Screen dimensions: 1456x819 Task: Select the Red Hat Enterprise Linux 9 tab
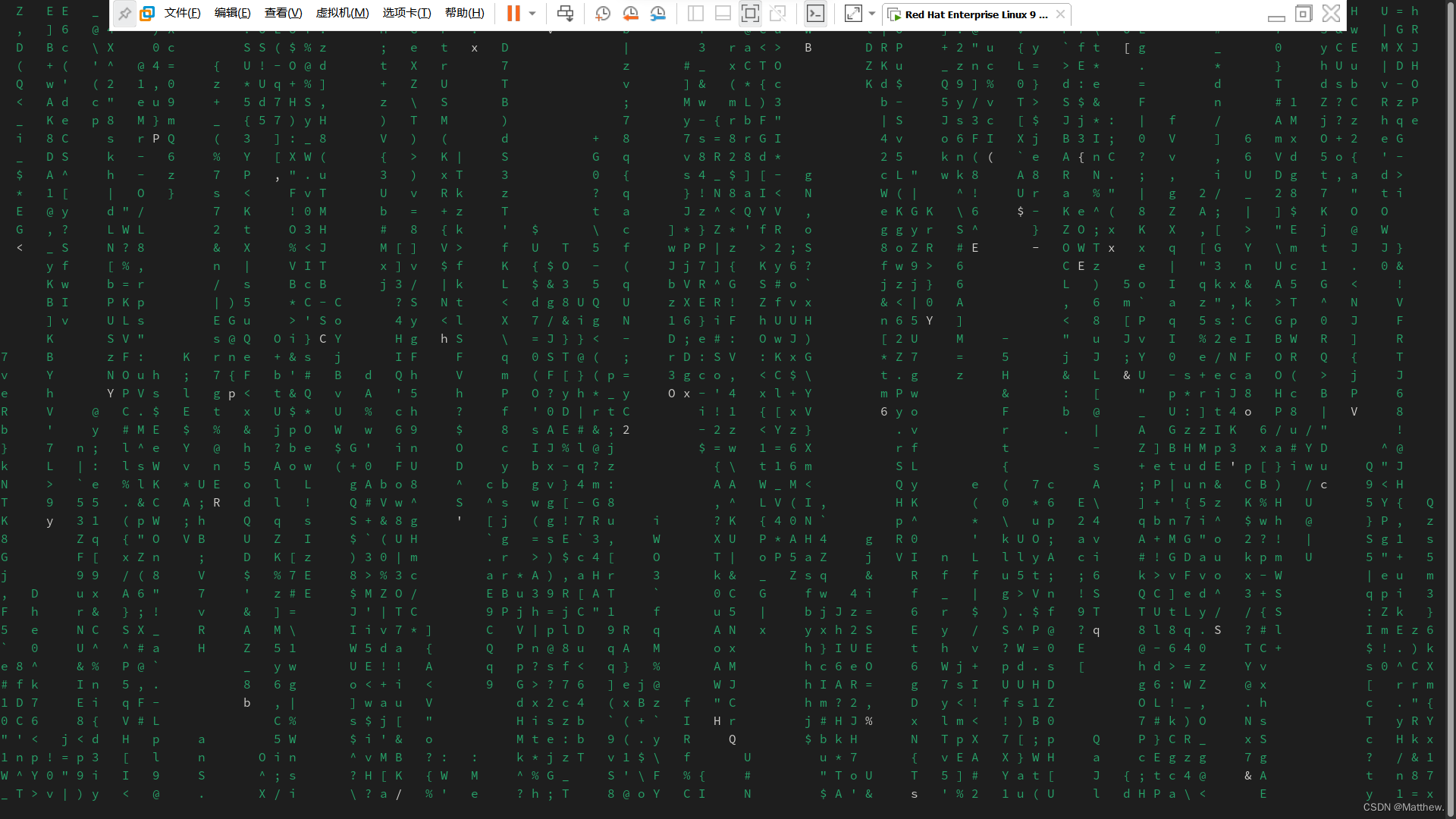(971, 14)
